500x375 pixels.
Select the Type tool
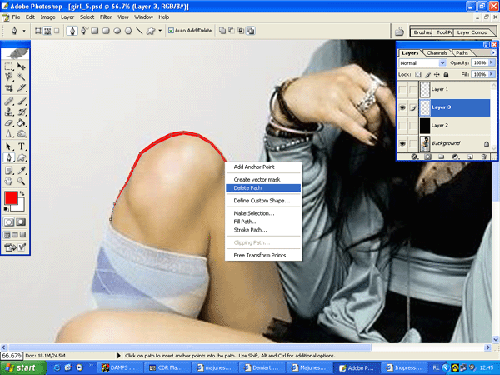click(x=21, y=146)
